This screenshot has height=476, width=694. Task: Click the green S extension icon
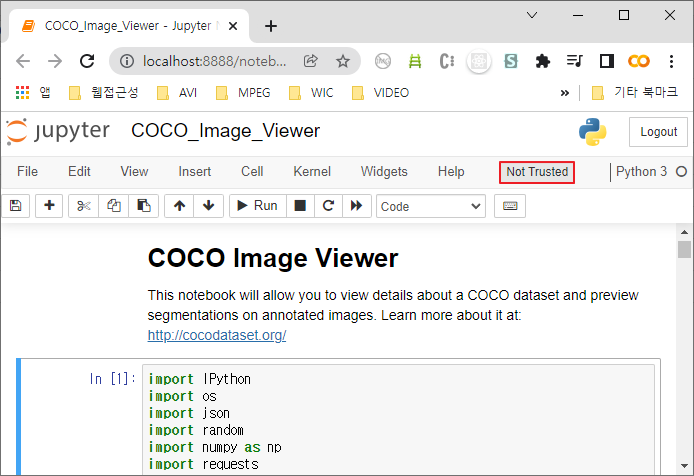pos(511,61)
